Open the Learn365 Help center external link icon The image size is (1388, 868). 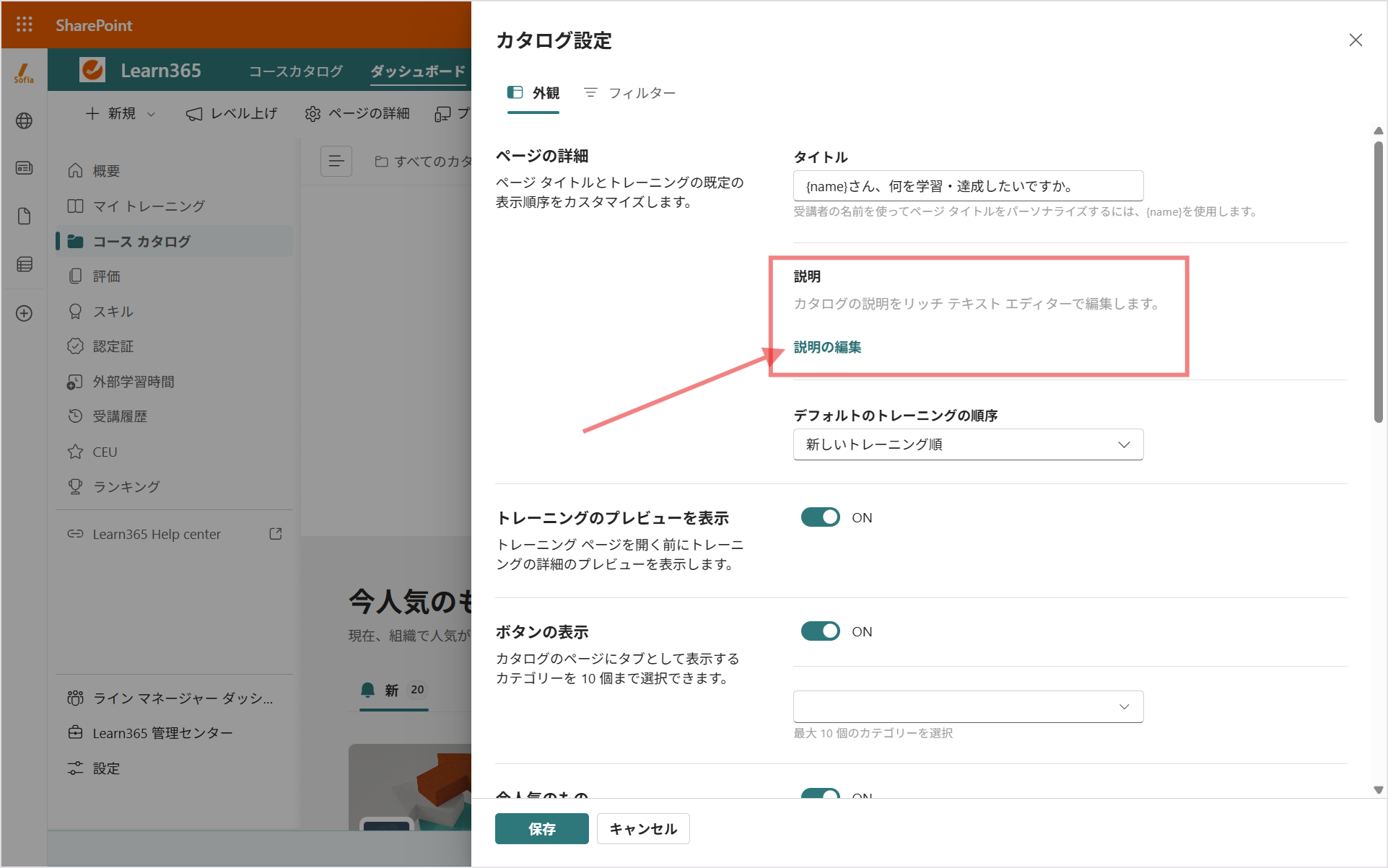276,534
